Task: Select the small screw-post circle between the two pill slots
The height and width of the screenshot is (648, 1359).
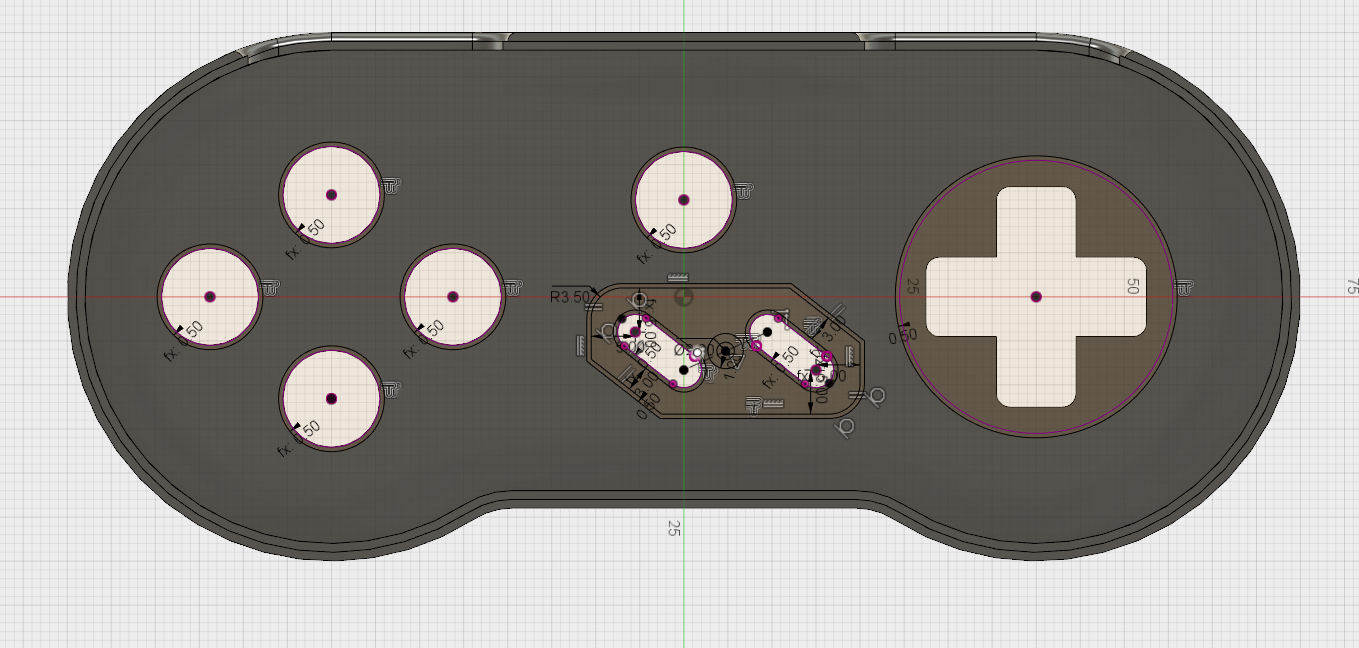Action: tap(725, 350)
